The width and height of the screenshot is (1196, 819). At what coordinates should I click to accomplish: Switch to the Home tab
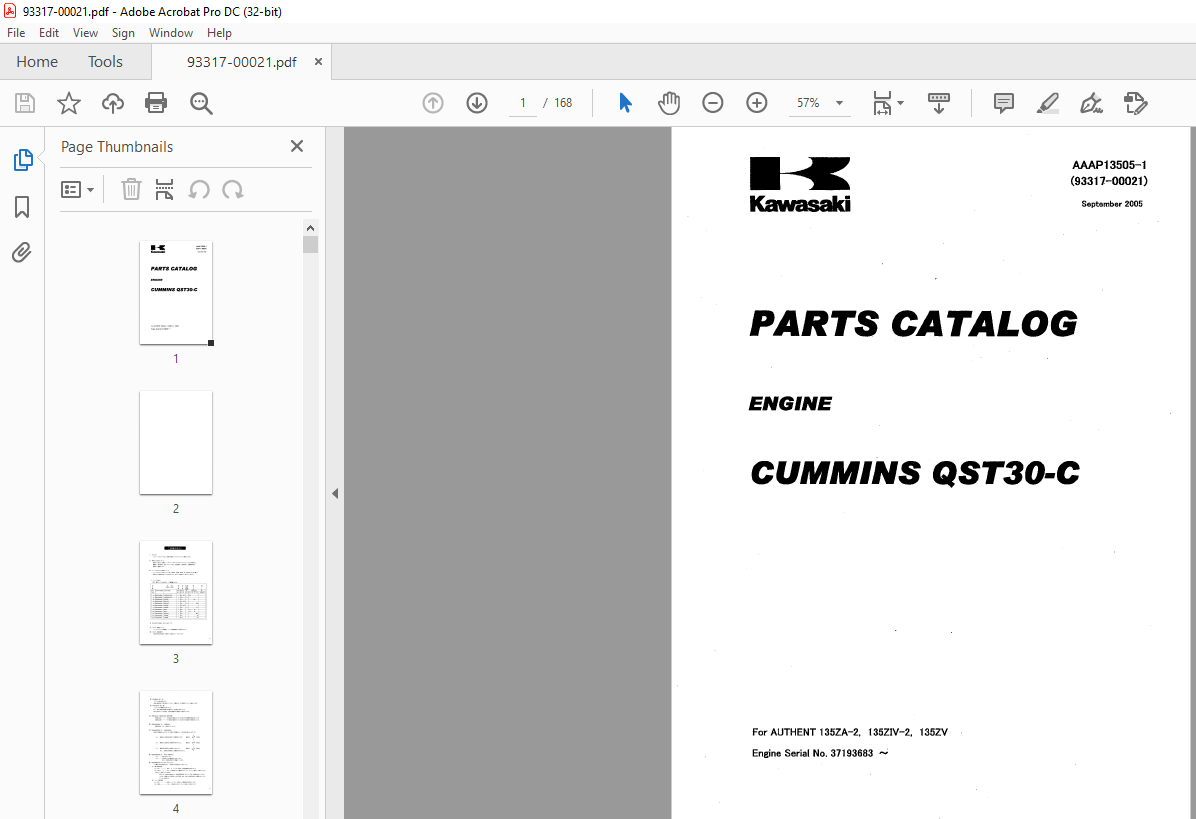[x=37, y=62]
